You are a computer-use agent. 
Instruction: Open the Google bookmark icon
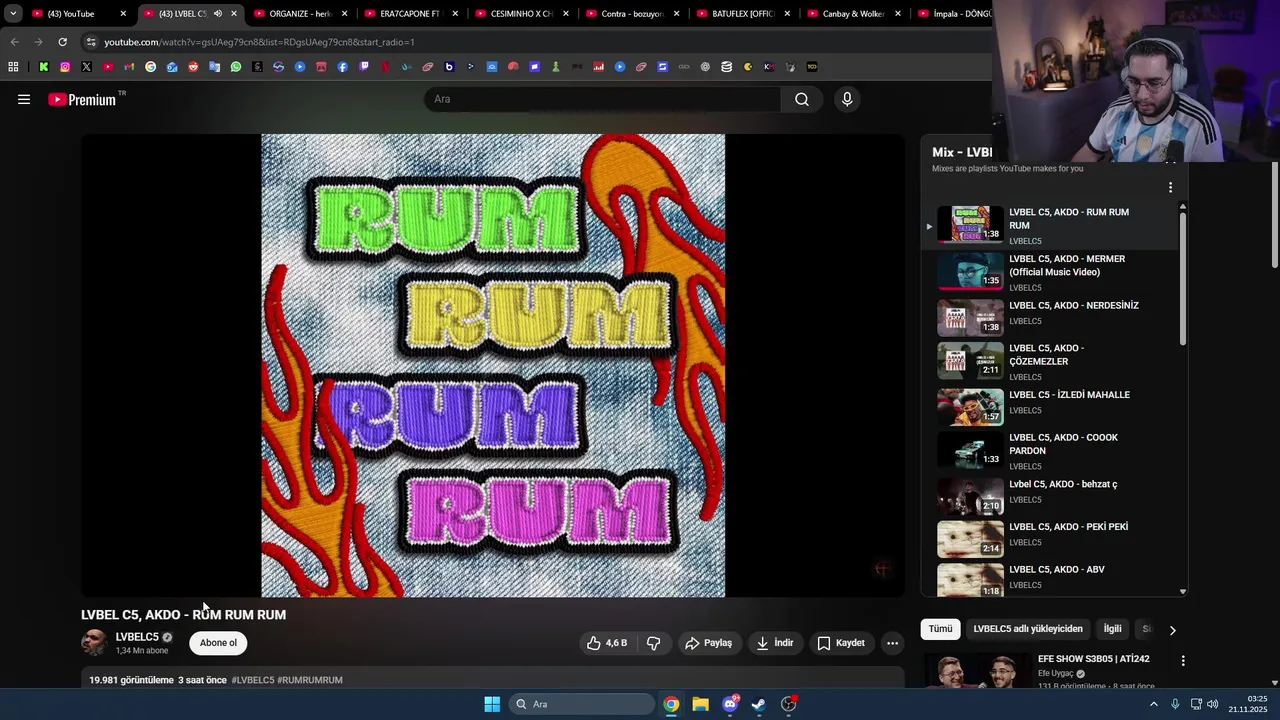pyautogui.click(x=151, y=67)
